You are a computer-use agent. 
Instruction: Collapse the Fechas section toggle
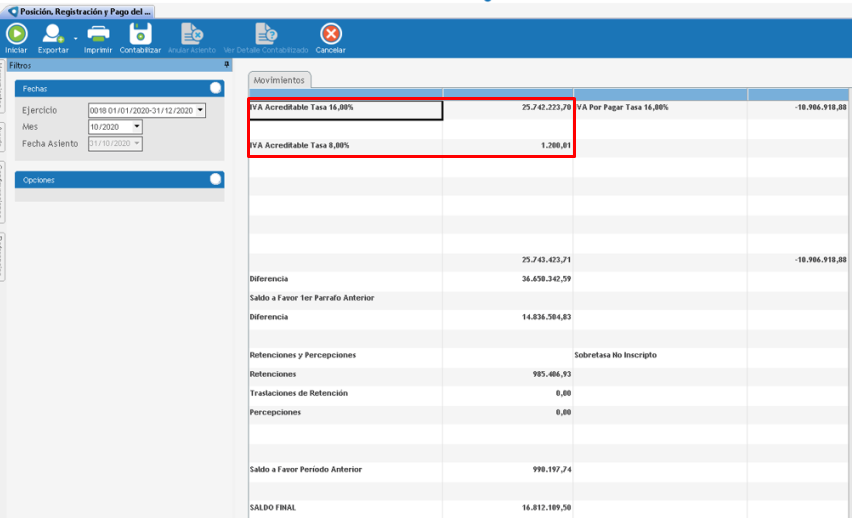(215, 88)
